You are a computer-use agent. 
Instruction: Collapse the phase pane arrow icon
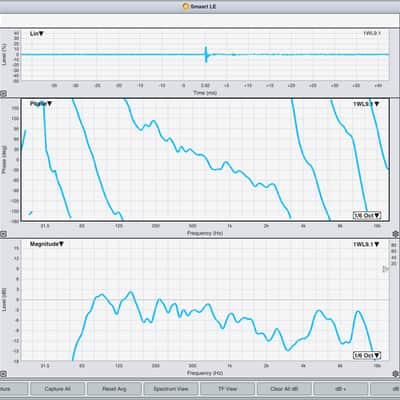tap(3, 234)
